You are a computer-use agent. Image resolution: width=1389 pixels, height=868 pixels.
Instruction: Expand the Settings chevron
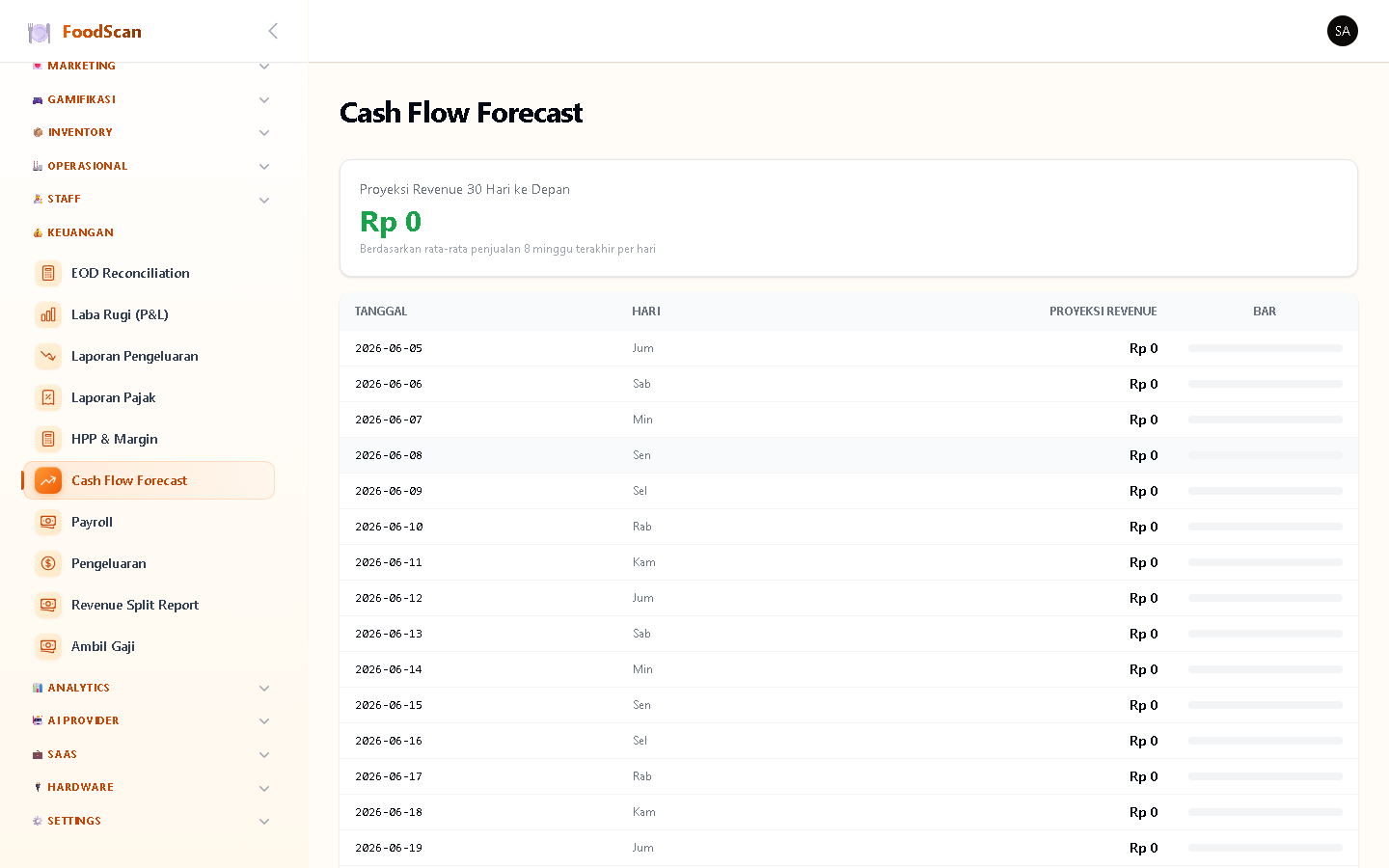(x=264, y=822)
